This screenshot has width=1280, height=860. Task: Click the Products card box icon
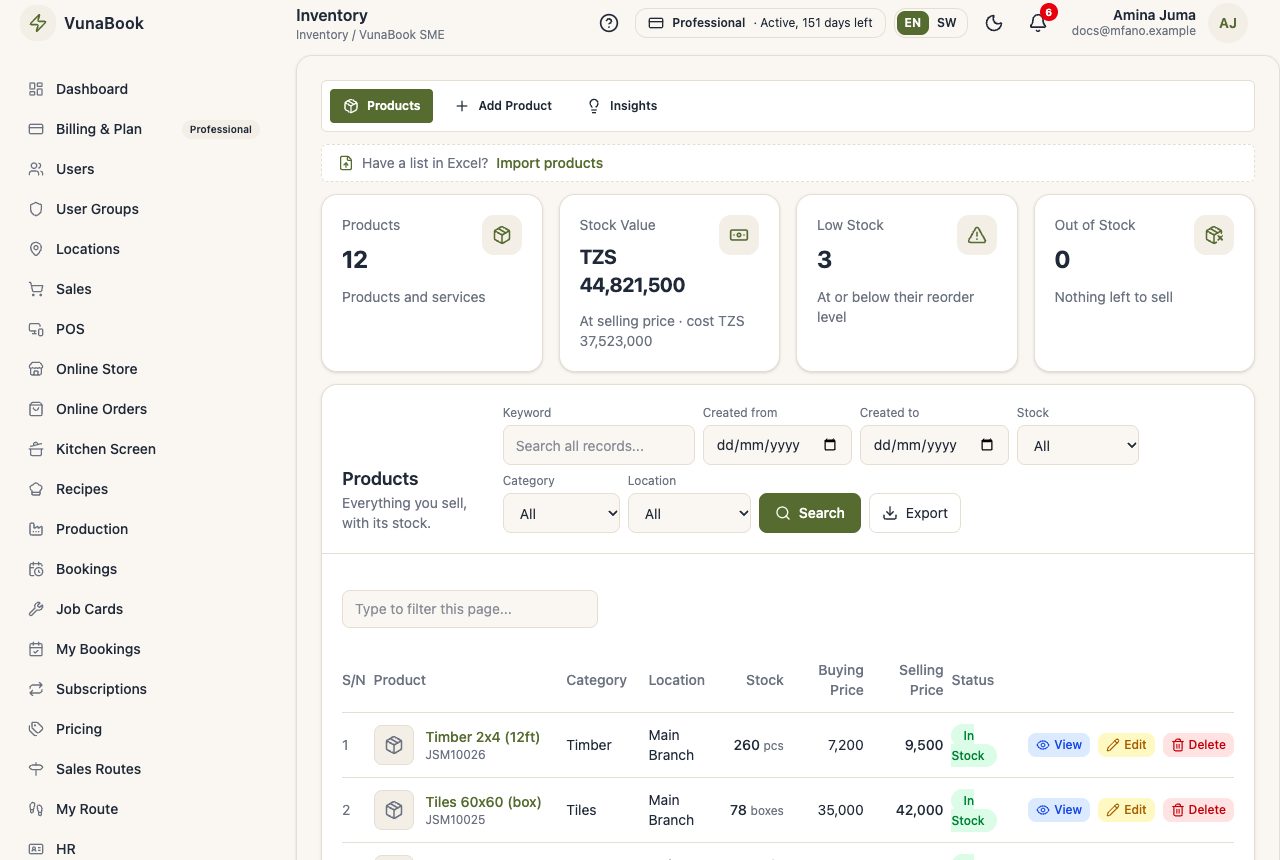click(502, 235)
